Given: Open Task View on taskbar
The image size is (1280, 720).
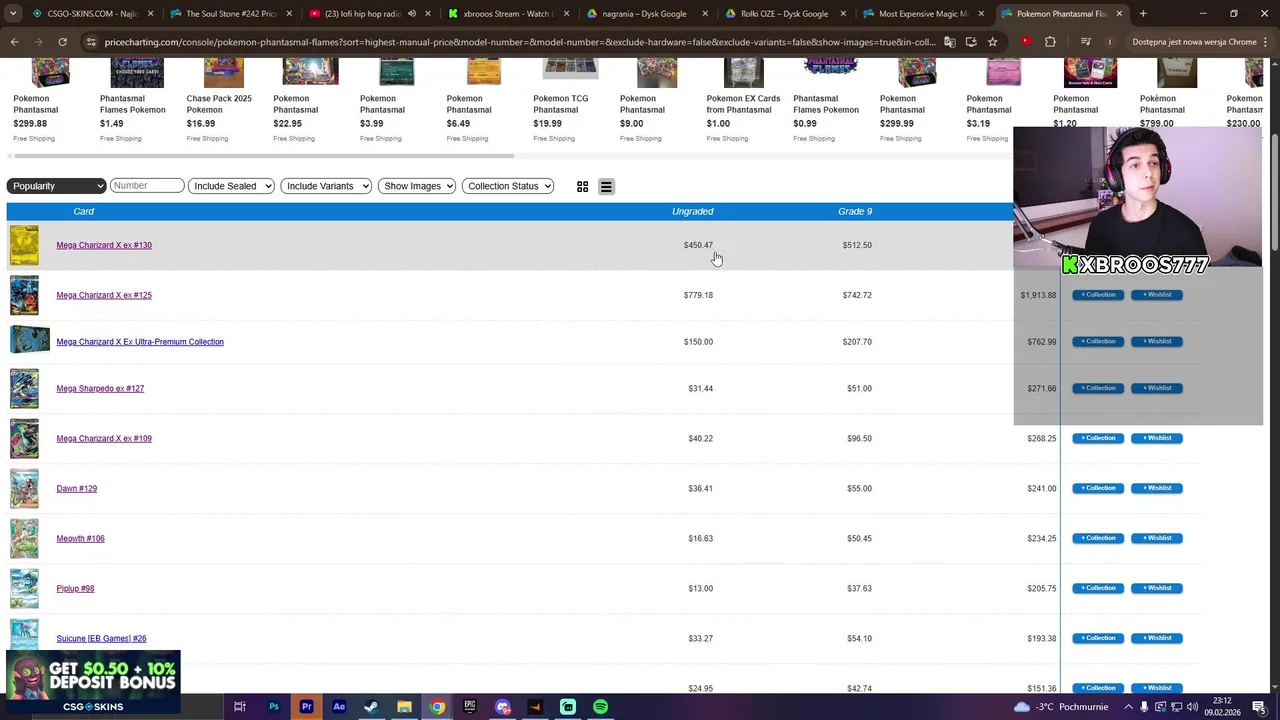Looking at the screenshot, I should [240, 707].
